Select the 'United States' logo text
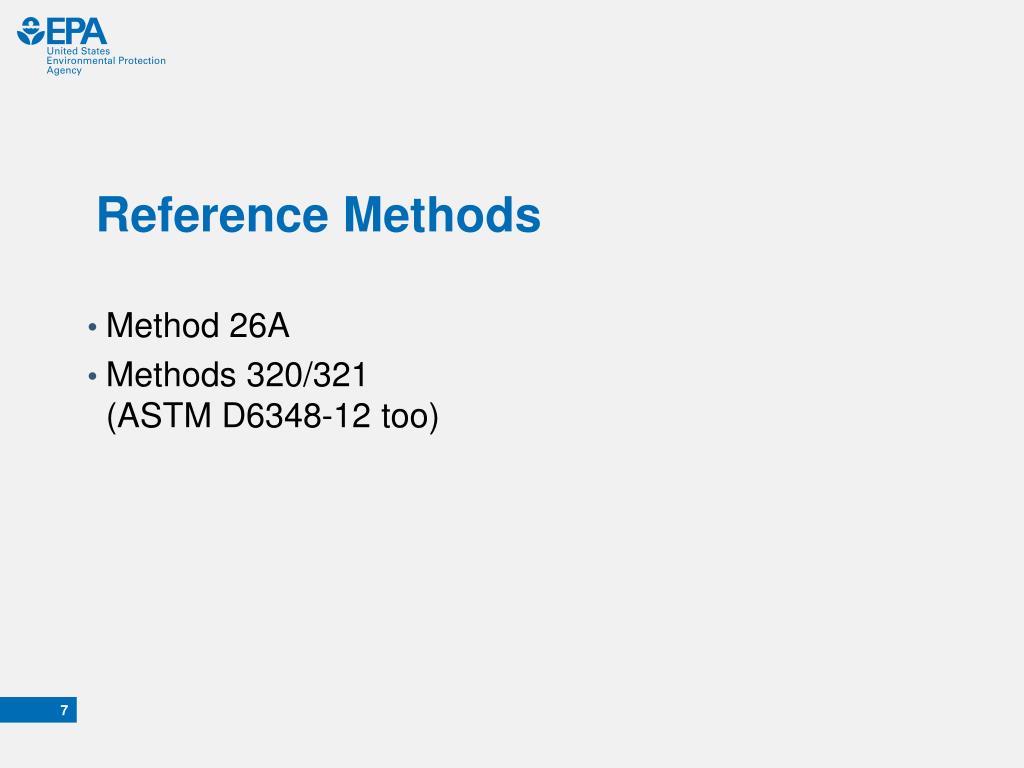Viewport: 1024px width, 768px height. click(x=78, y=51)
